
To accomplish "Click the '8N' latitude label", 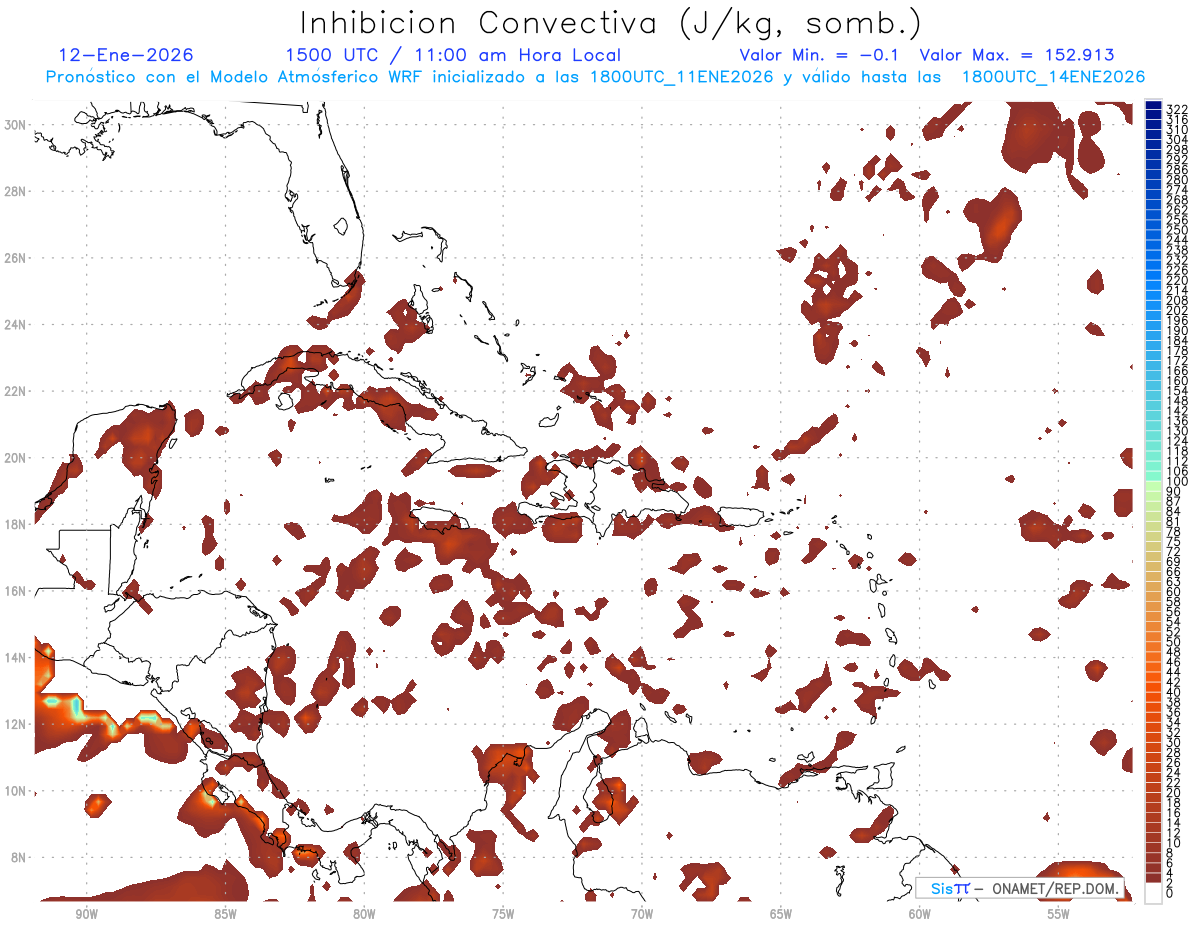I will click(x=19, y=857).
